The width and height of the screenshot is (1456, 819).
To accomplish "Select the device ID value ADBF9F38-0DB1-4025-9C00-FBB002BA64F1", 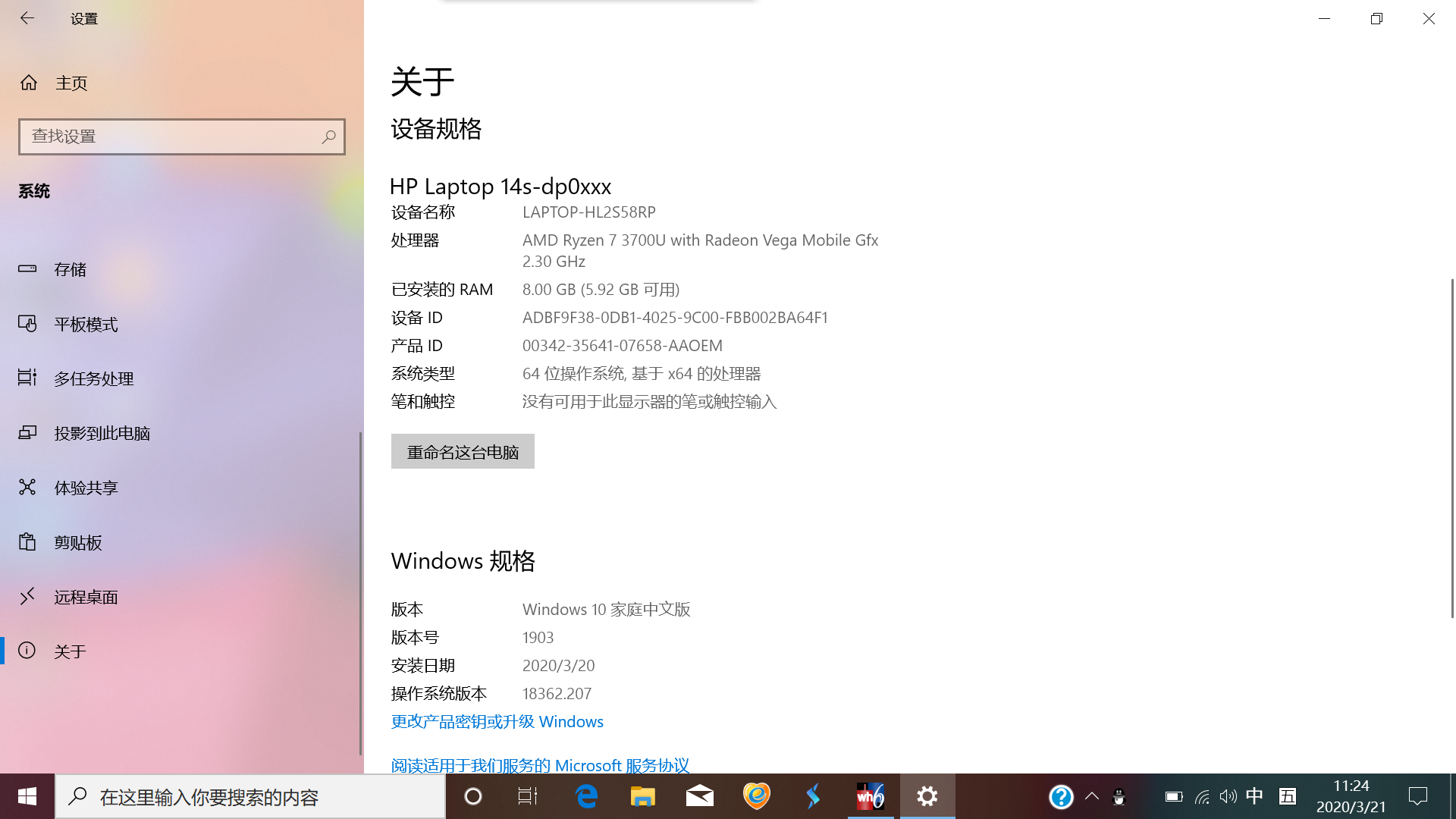I will [675, 317].
